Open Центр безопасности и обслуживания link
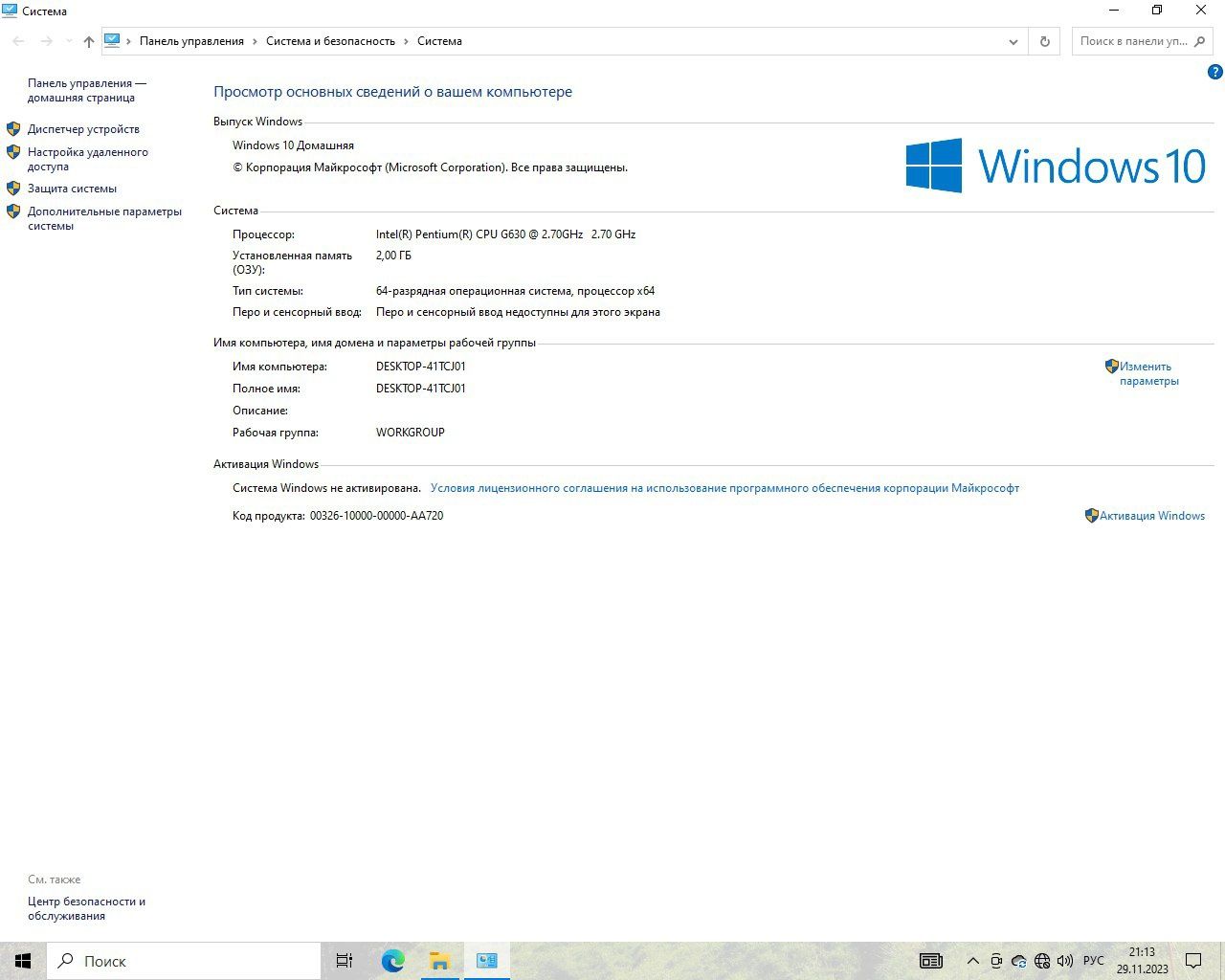Image resolution: width=1225 pixels, height=980 pixels. coord(86,908)
